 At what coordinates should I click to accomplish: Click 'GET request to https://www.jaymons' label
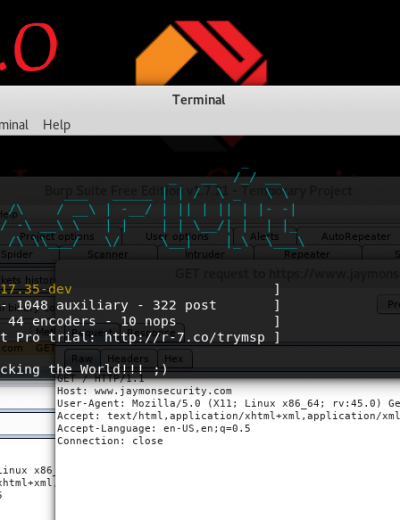(x=287, y=274)
